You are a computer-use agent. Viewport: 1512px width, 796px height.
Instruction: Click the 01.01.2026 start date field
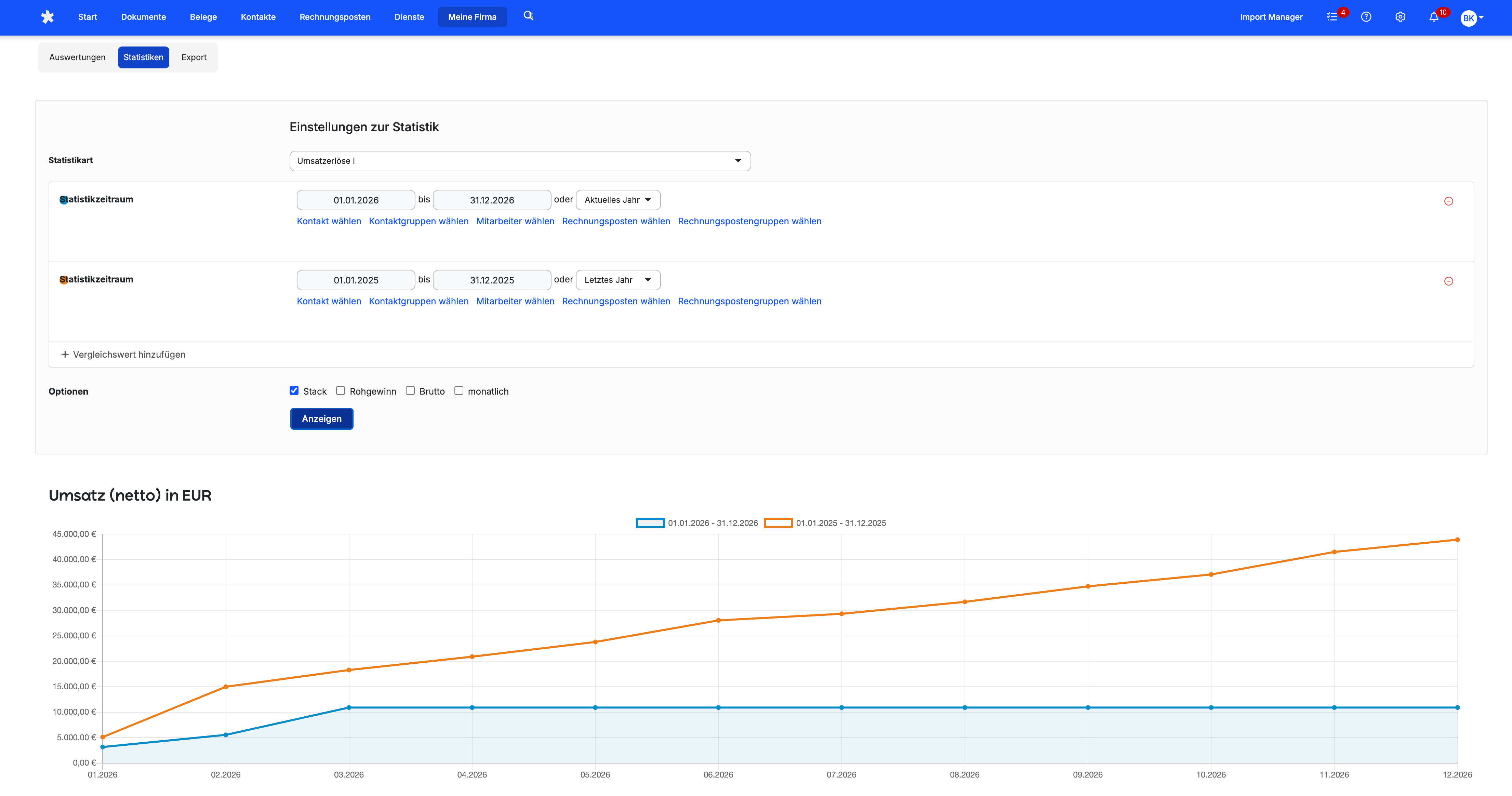click(x=356, y=200)
